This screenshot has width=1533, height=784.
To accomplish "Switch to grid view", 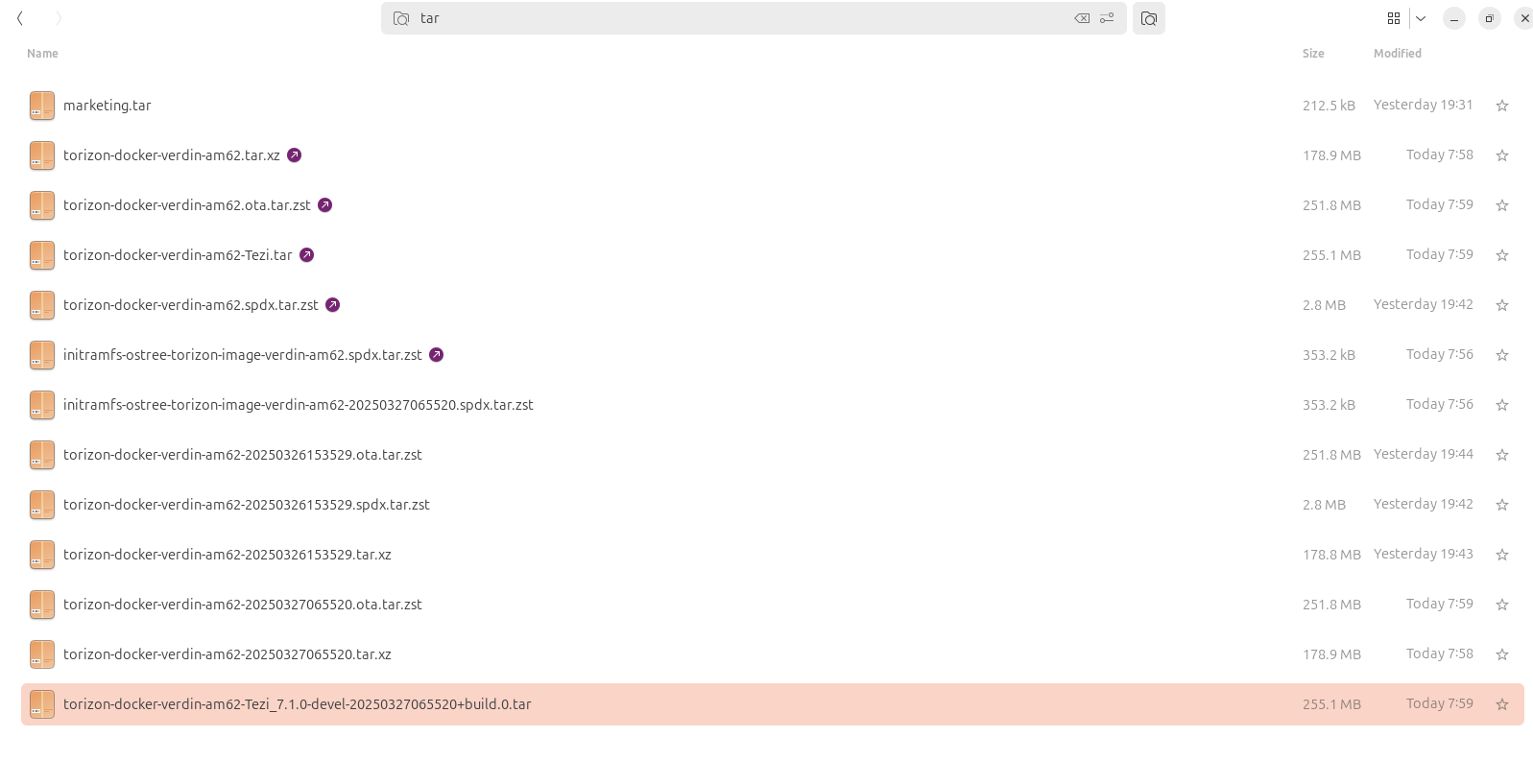I will (x=1394, y=18).
